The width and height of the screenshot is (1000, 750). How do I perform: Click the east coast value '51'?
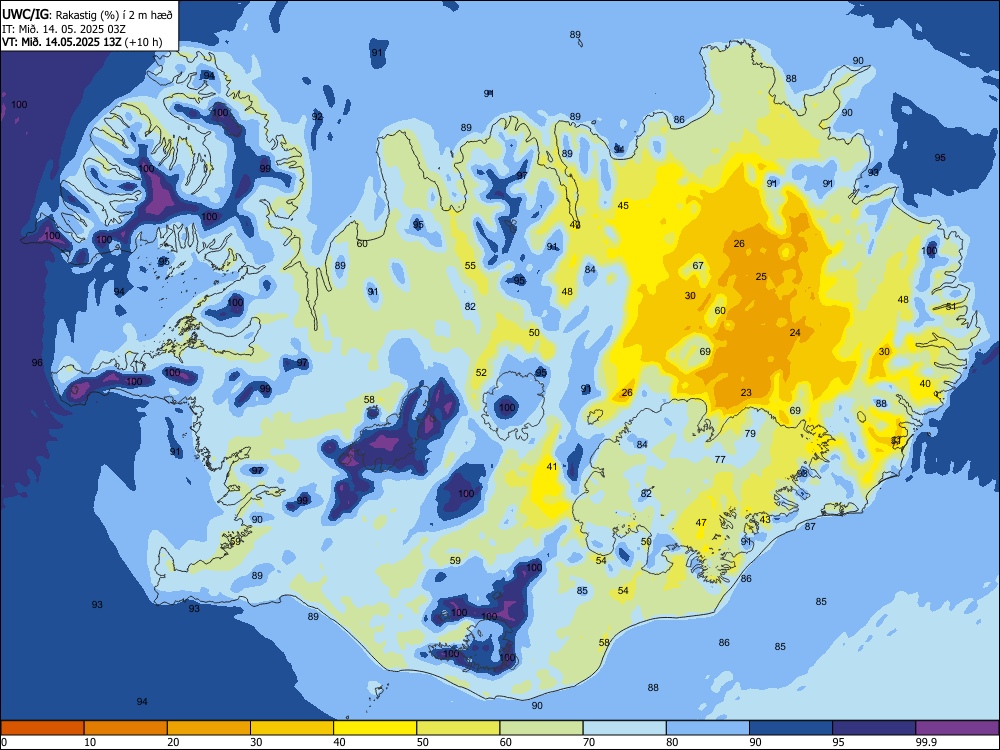pyautogui.click(x=951, y=306)
